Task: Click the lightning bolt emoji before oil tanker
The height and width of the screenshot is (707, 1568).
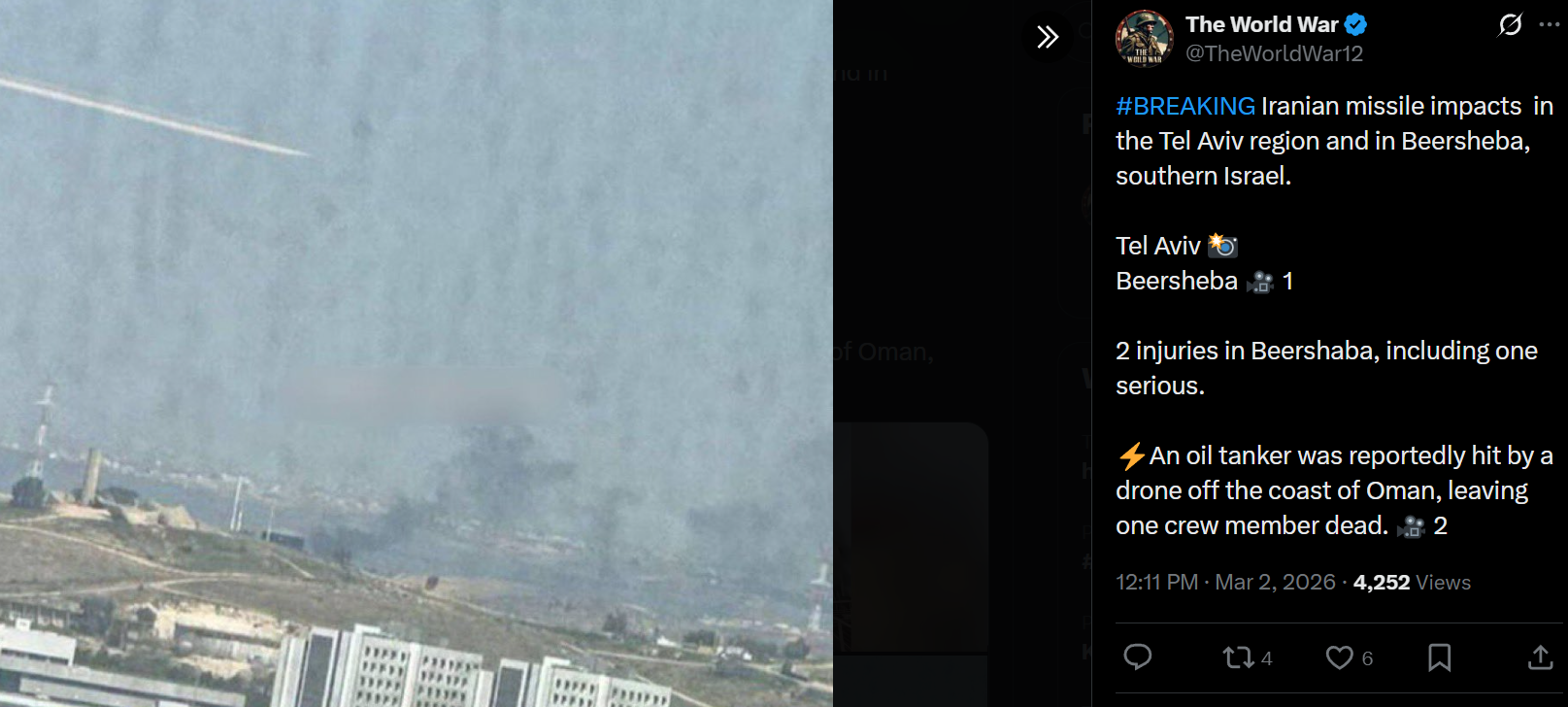Action: 1131,455
